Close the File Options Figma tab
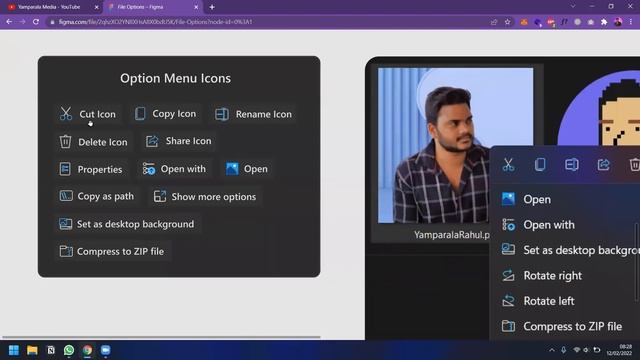The width and height of the screenshot is (640, 360). point(196,7)
